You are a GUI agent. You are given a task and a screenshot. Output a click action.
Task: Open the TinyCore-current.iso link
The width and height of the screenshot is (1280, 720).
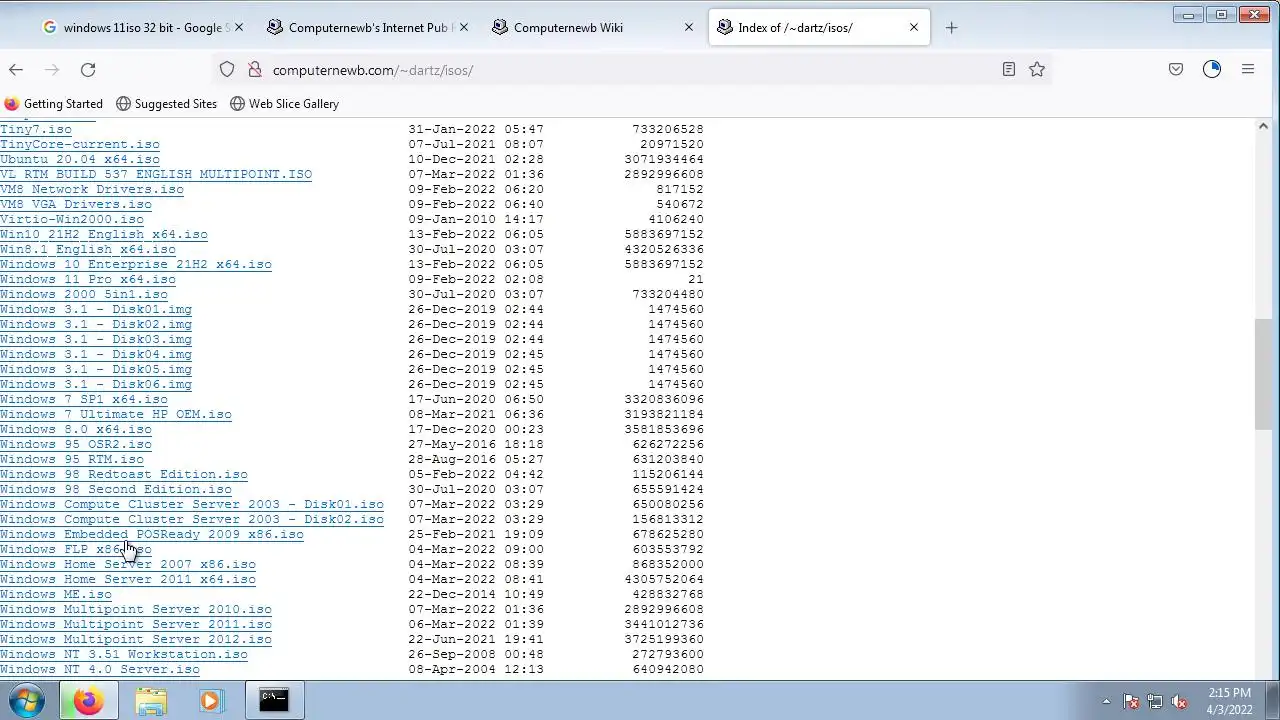click(80, 144)
